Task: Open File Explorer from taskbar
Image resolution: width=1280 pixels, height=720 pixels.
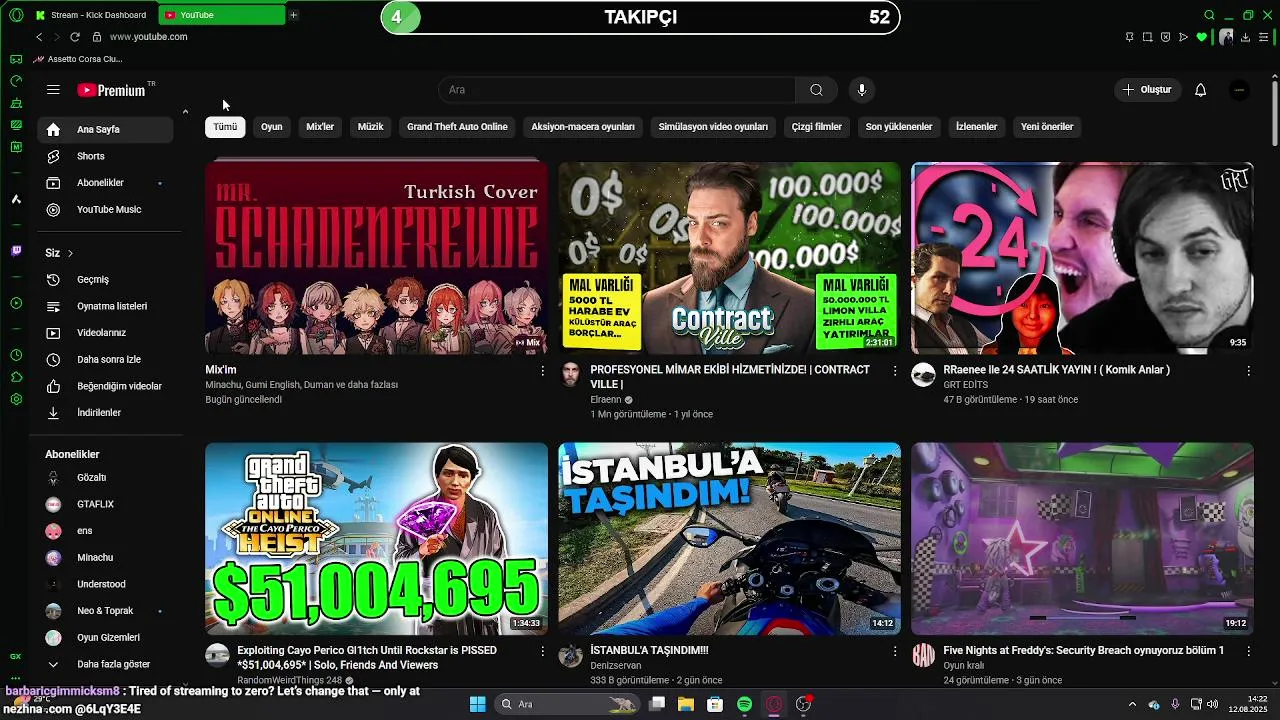Action: [x=686, y=704]
